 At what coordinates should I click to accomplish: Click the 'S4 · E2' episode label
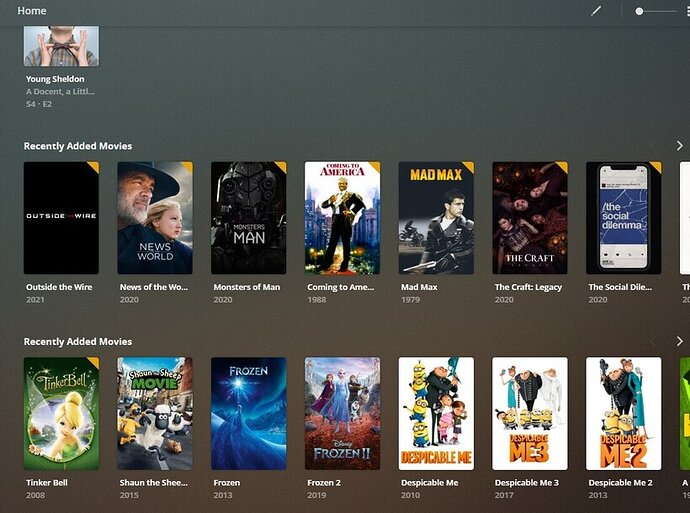[x=39, y=104]
